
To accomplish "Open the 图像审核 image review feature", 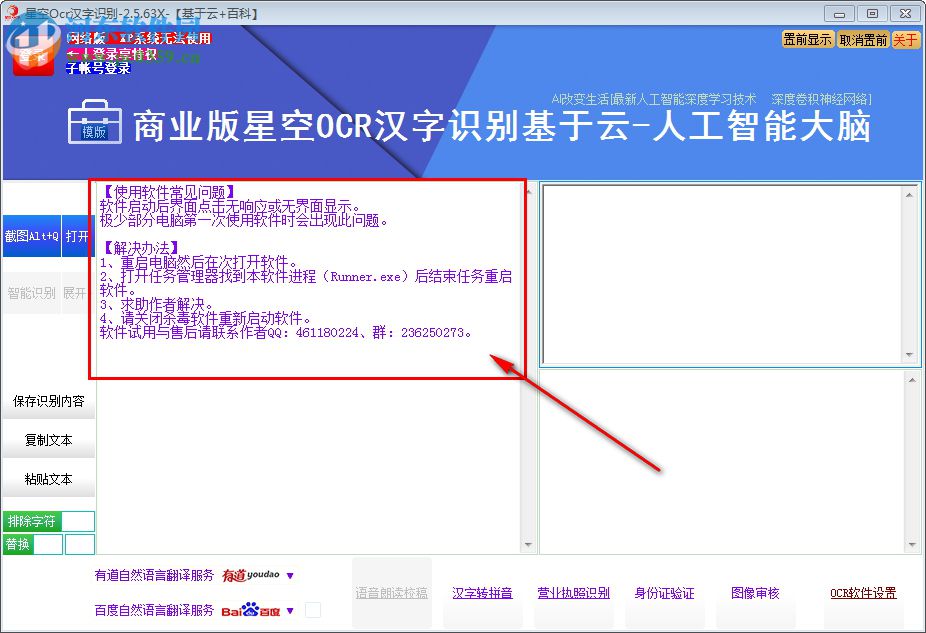I will [754, 592].
